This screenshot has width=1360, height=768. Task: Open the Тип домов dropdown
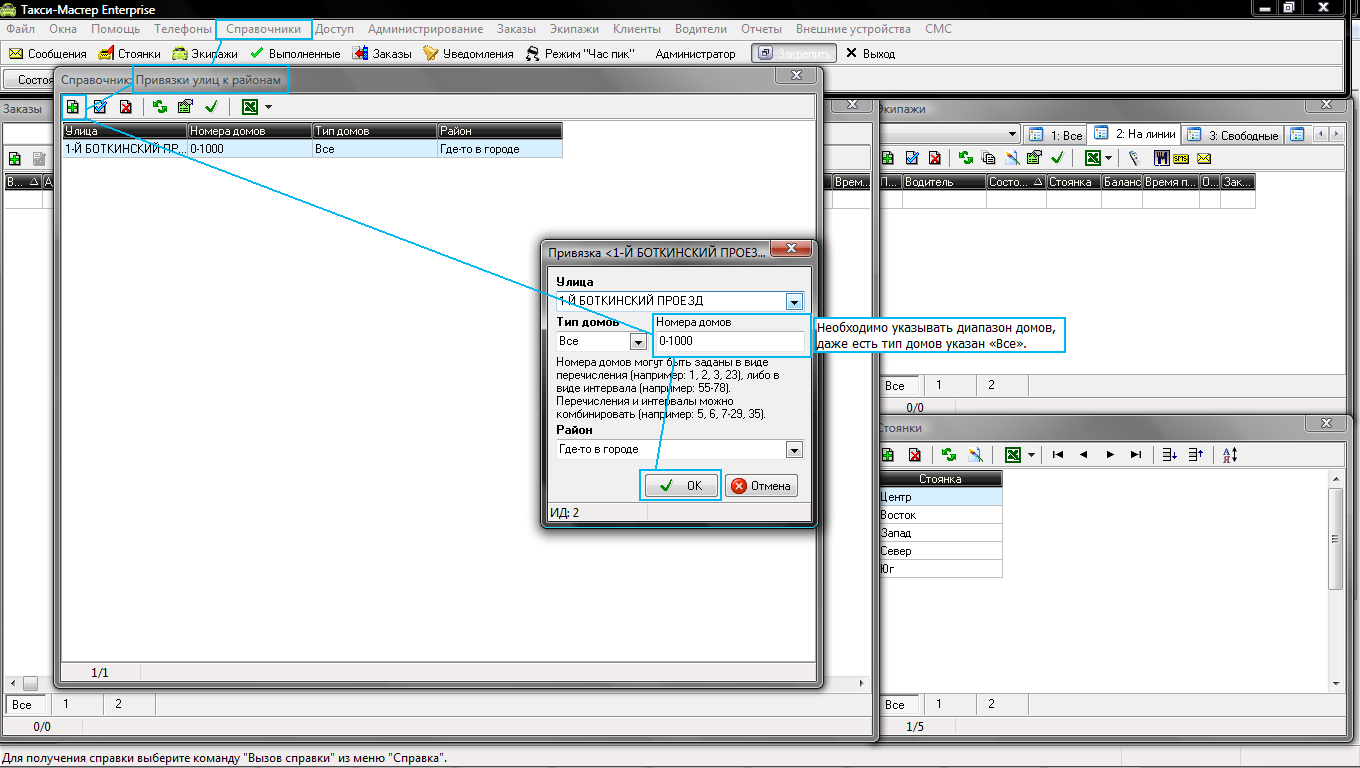(x=638, y=342)
